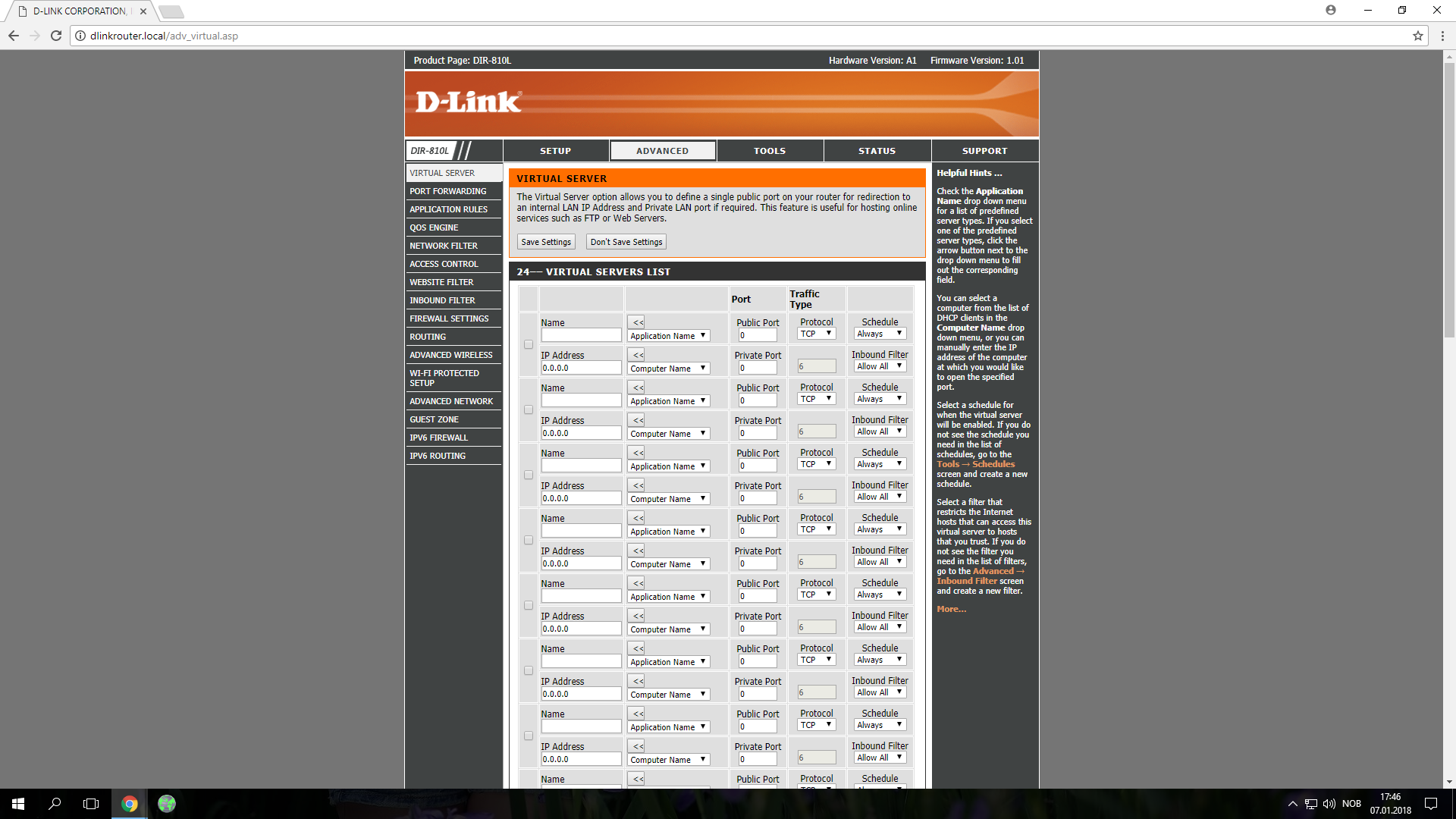Screen dimensions: 1456x819
Task: Open the first row Schedule Always dropdown
Action: pos(880,334)
